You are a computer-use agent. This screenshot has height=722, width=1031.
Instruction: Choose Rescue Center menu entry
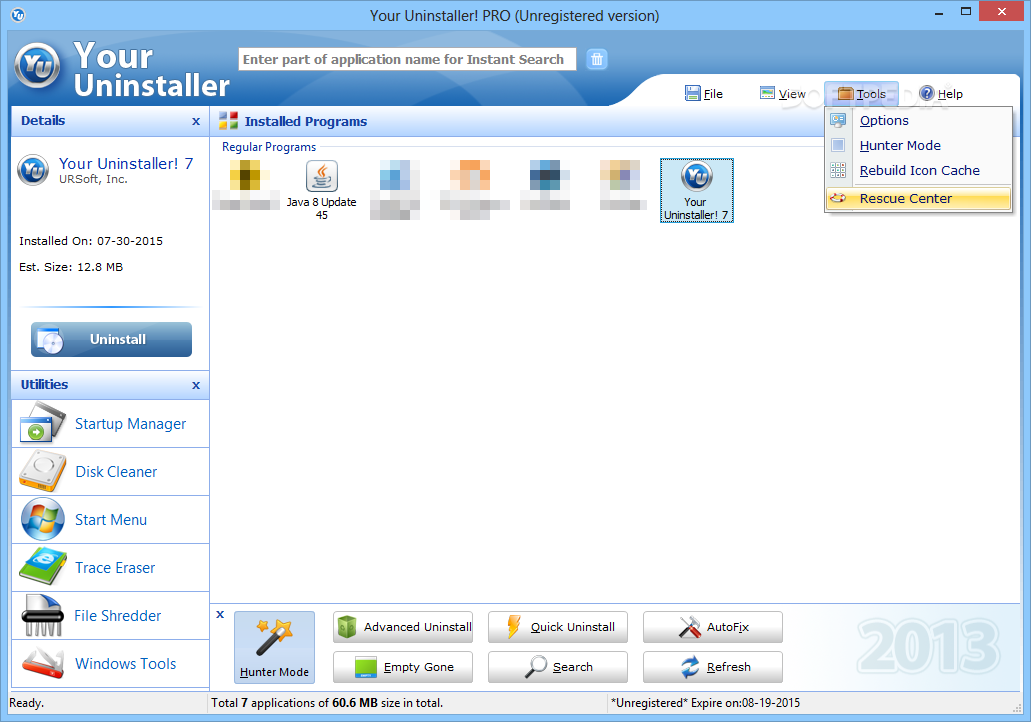pos(919,198)
